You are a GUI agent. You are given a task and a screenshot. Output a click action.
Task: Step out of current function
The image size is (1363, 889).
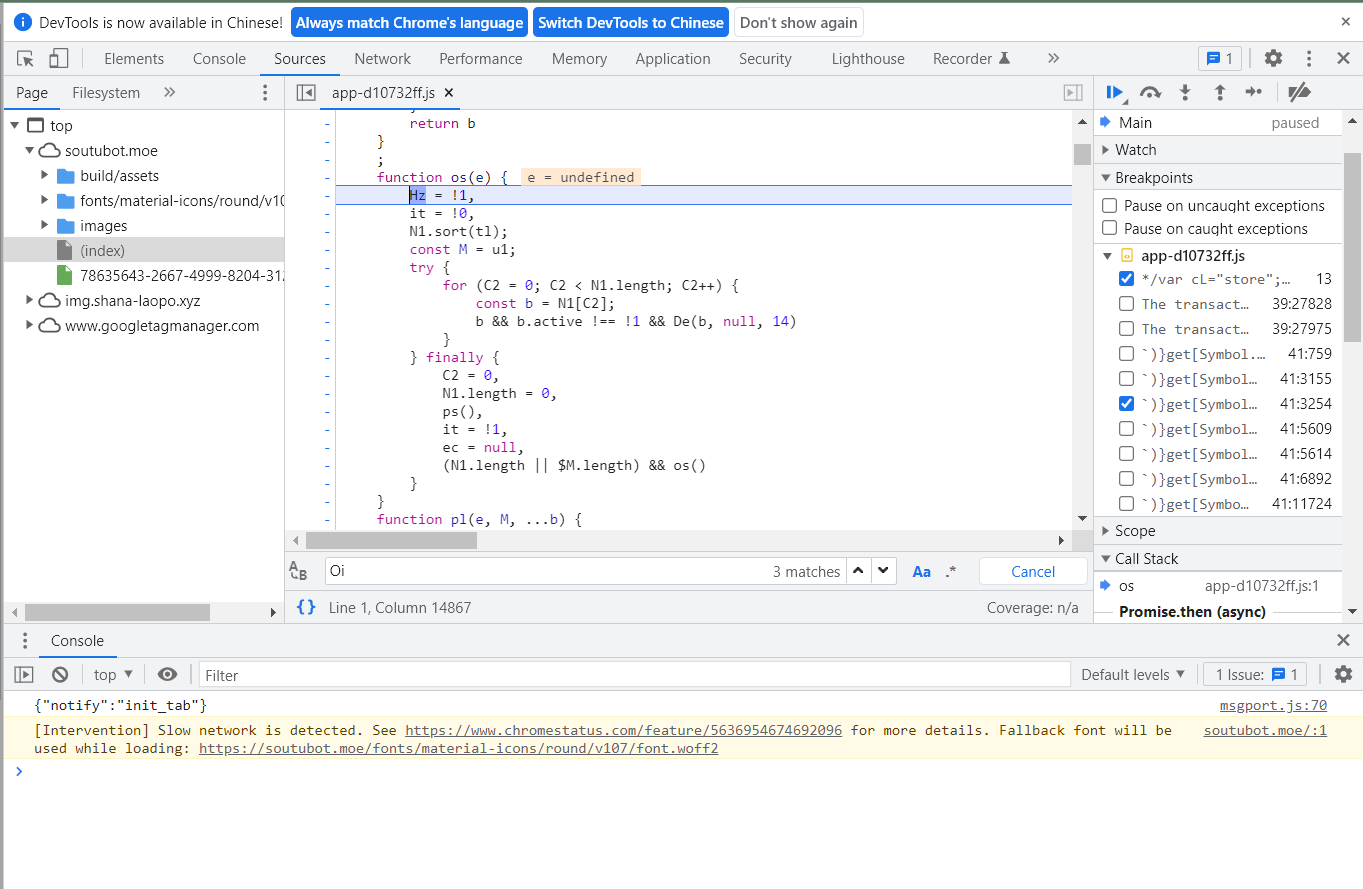click(x=1220, y=93)
